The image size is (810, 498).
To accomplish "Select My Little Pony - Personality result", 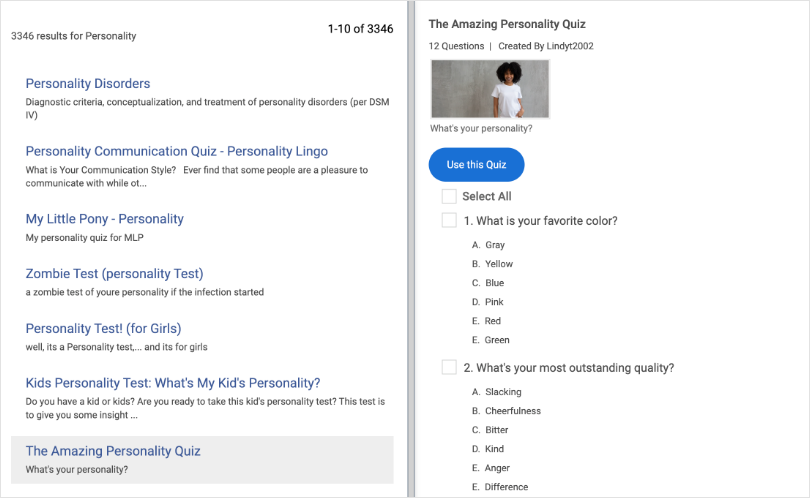I will click(104, 219).
